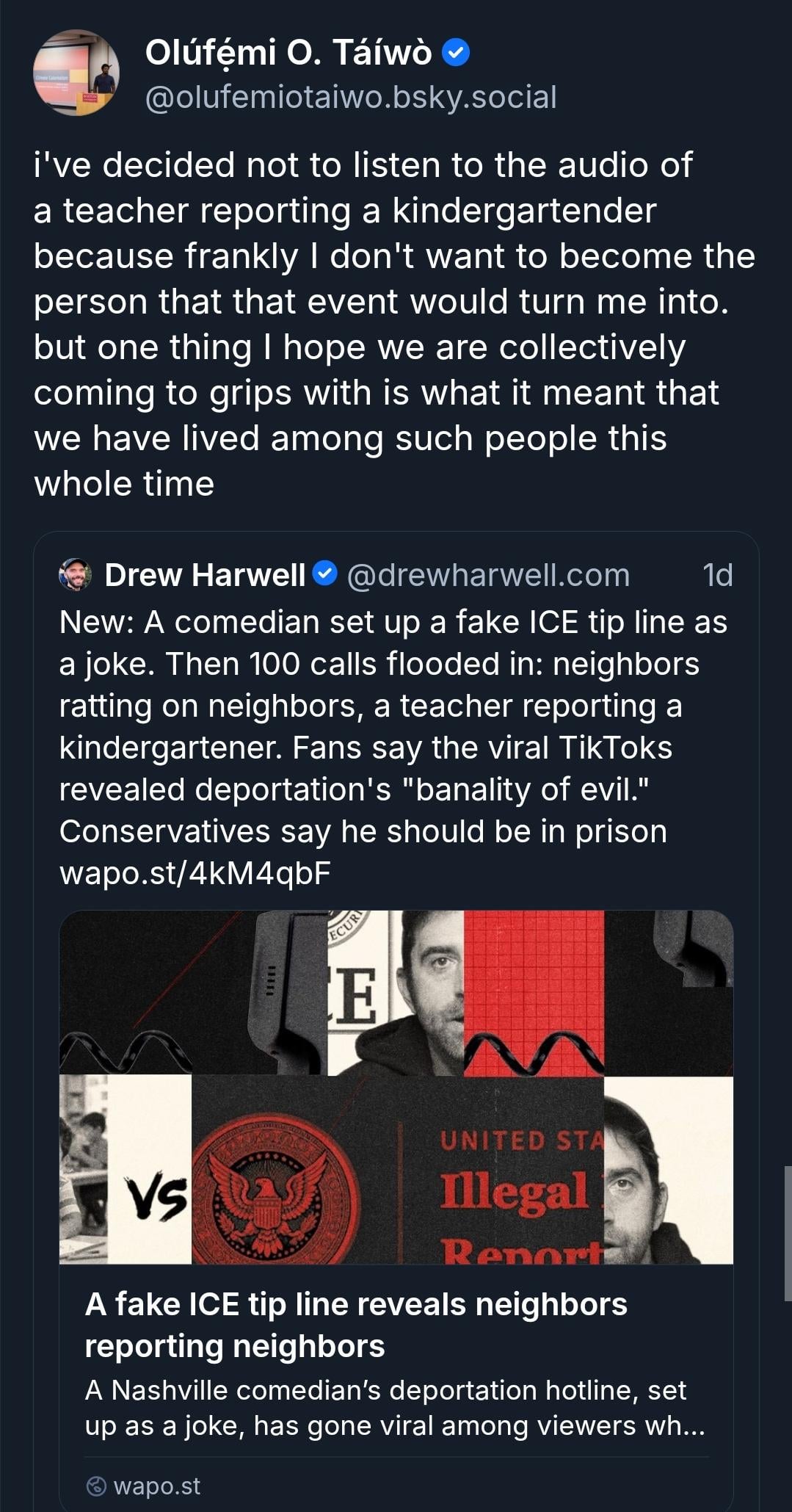This screenshot has width=792, height=1512.
Task: Tap the verified badge beside Olúfẹ́mi O. Táíwò
Action: coord(457,53)
